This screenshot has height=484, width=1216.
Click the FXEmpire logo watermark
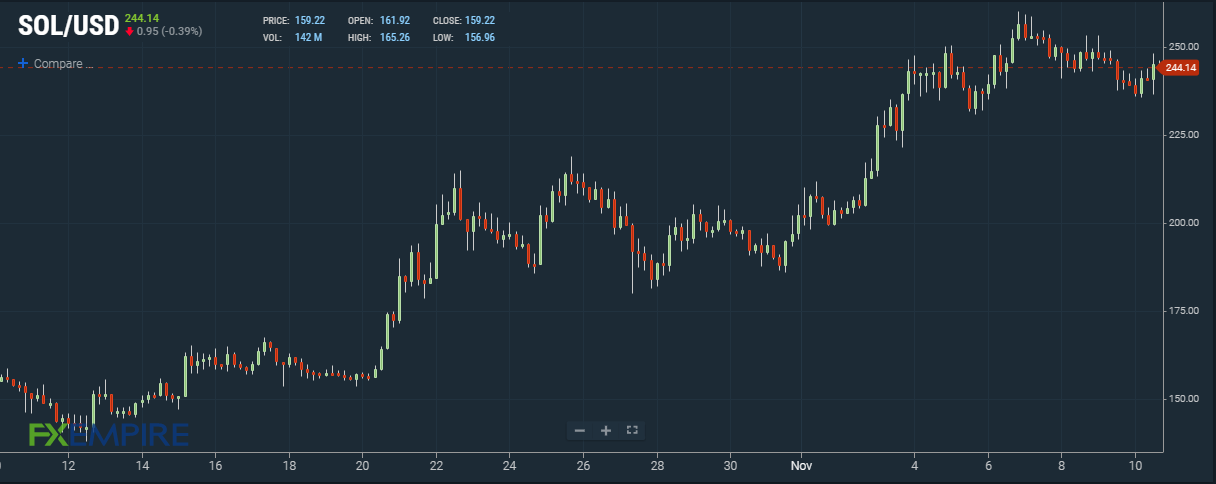pos(108,434)
